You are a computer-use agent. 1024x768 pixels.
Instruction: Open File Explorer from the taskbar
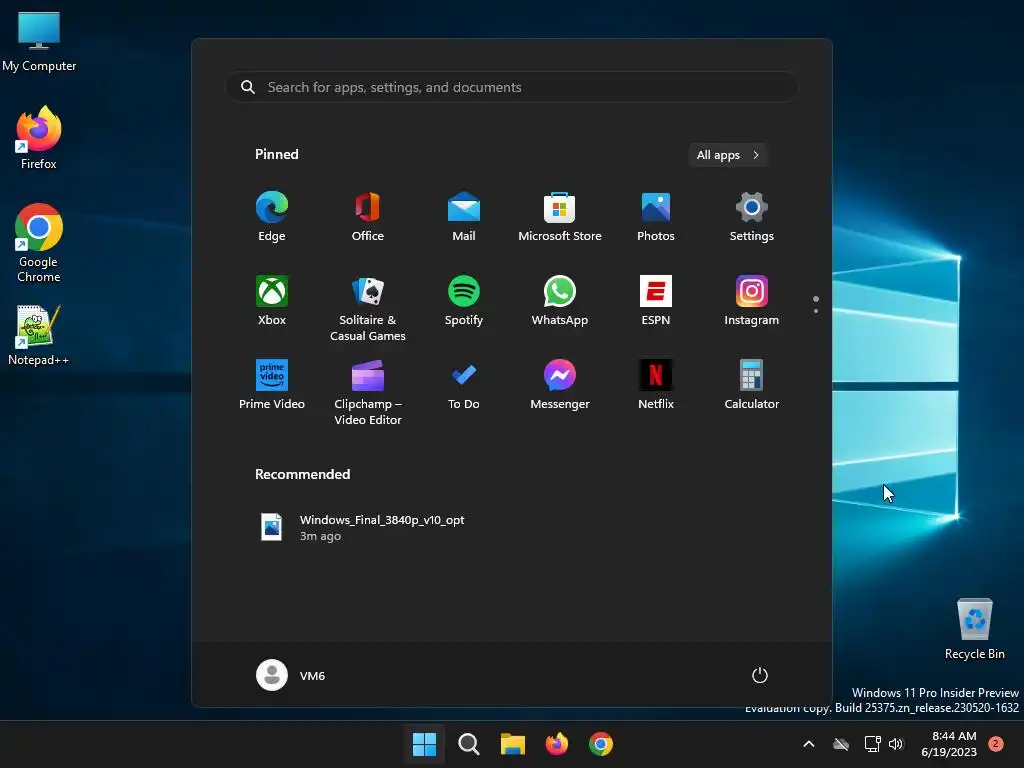[x=513, y=744]
